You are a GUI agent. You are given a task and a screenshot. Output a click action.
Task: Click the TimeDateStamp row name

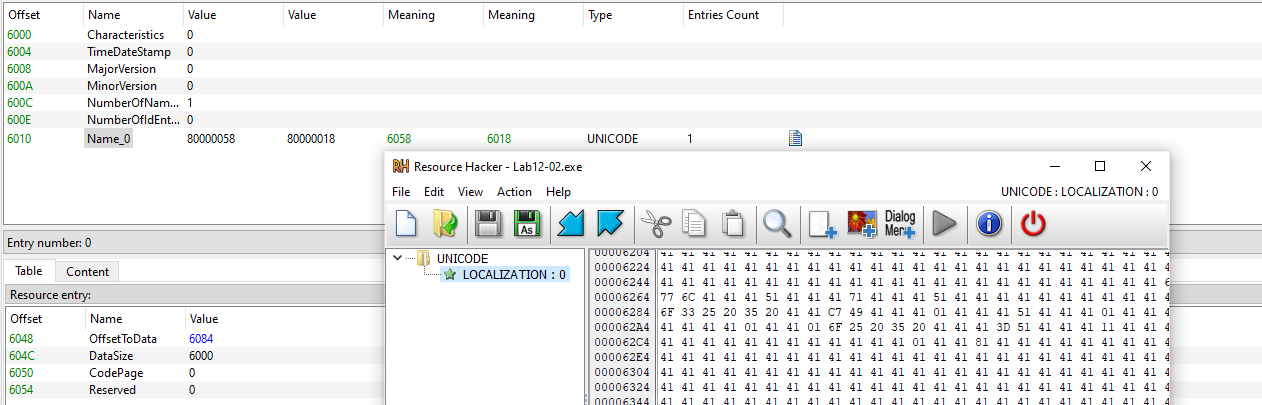(x=128, y=52)
